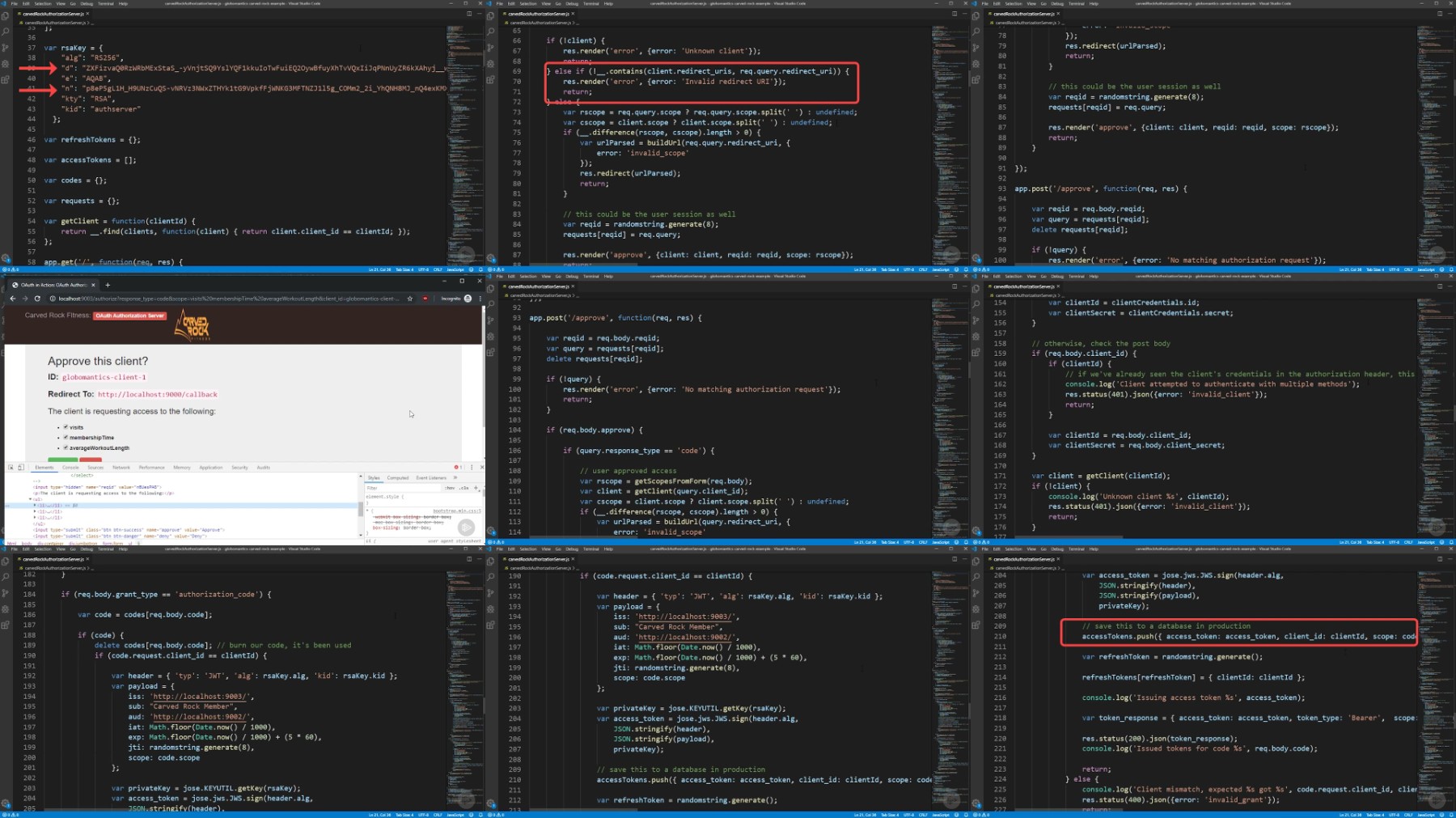Uncheck the averageWorkoutLength scope checkbox

pyautogui.click(x=66, y=447)
